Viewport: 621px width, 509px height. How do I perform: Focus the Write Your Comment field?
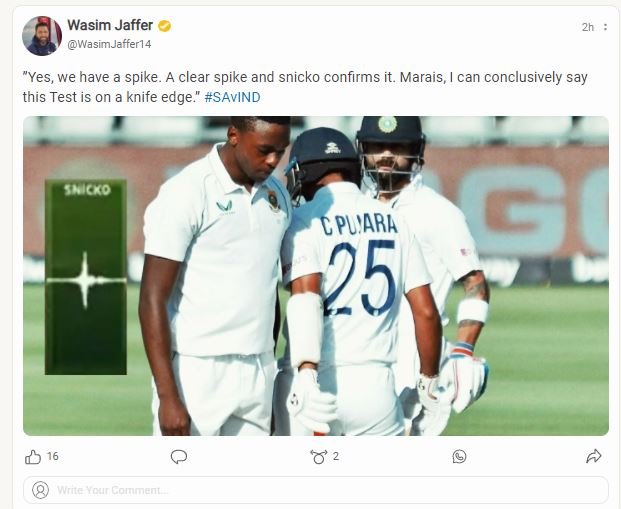click(320, 490)
